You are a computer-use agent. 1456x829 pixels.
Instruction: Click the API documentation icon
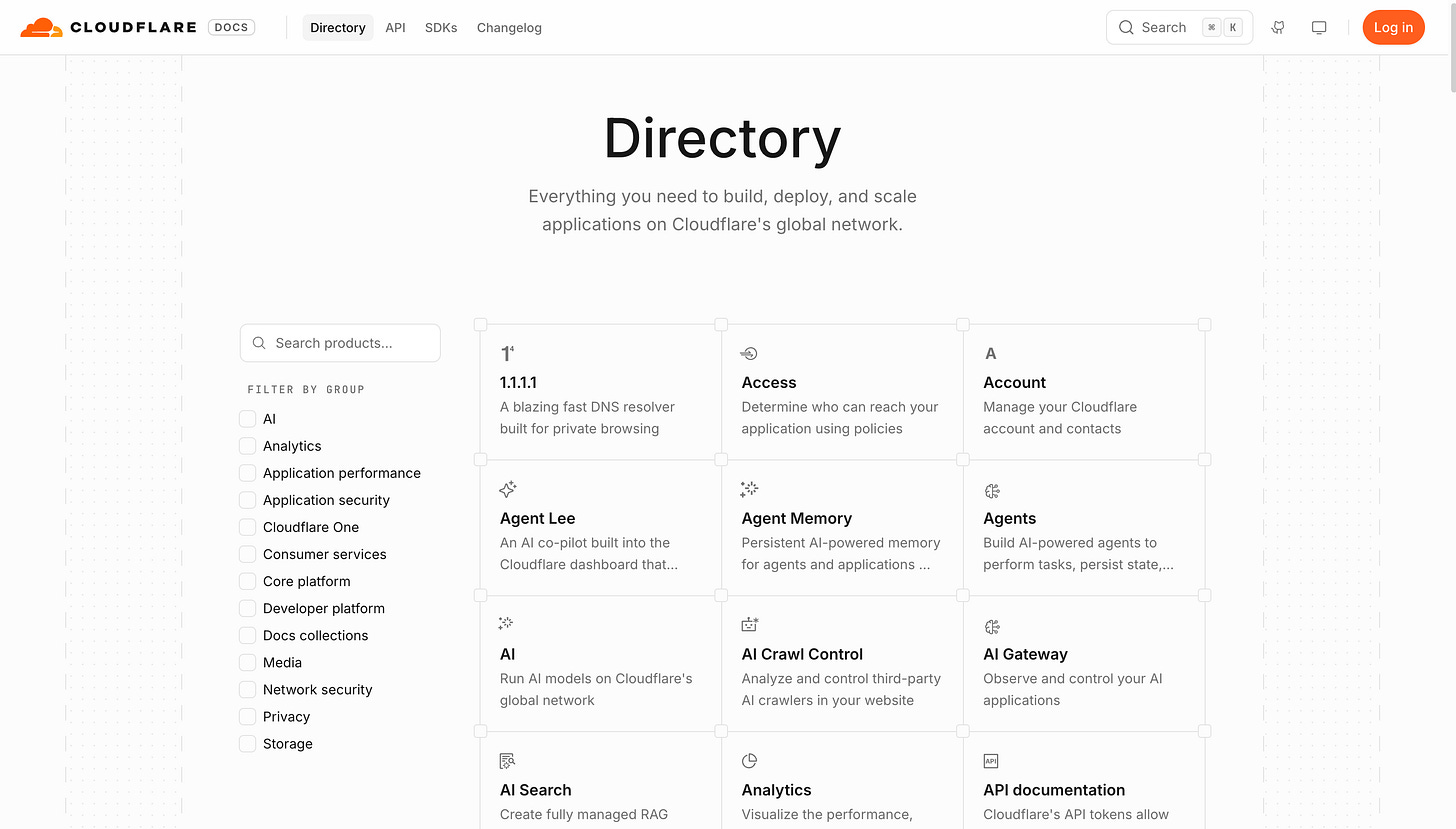[x=991, y=761]
